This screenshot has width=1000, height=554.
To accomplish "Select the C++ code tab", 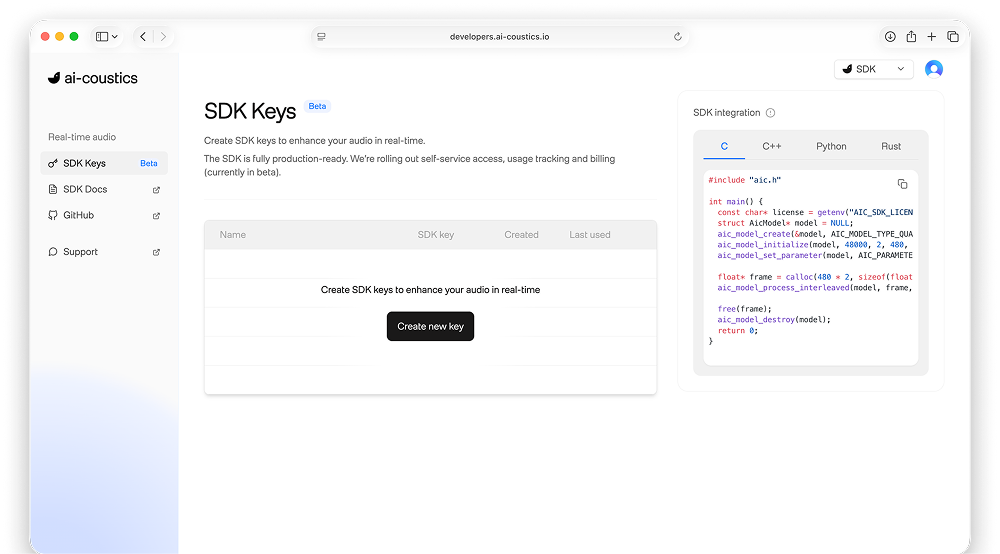I will pyautogui.click(x=772, y=146).
